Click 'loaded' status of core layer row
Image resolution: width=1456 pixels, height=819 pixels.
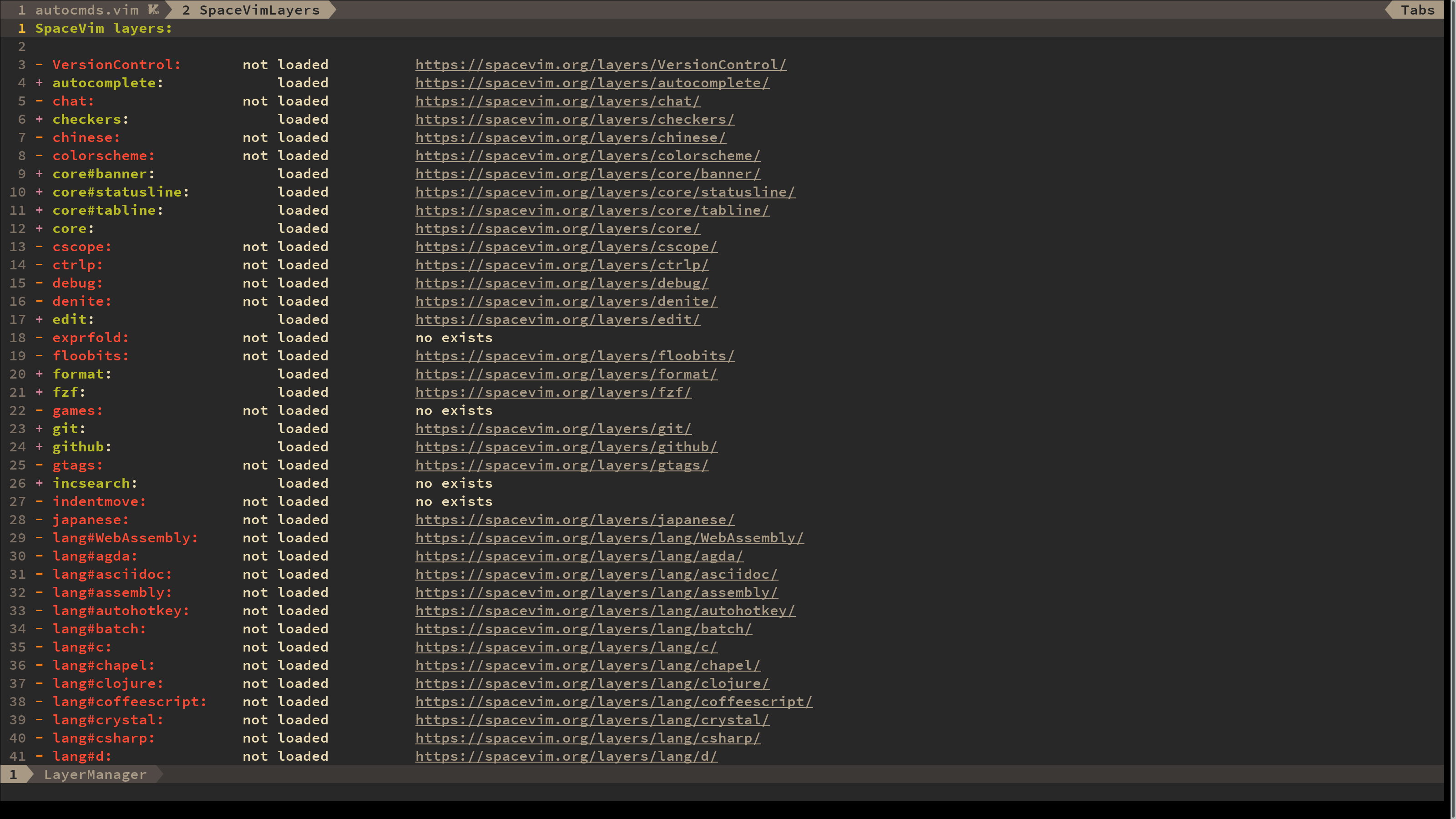[303, 228]
